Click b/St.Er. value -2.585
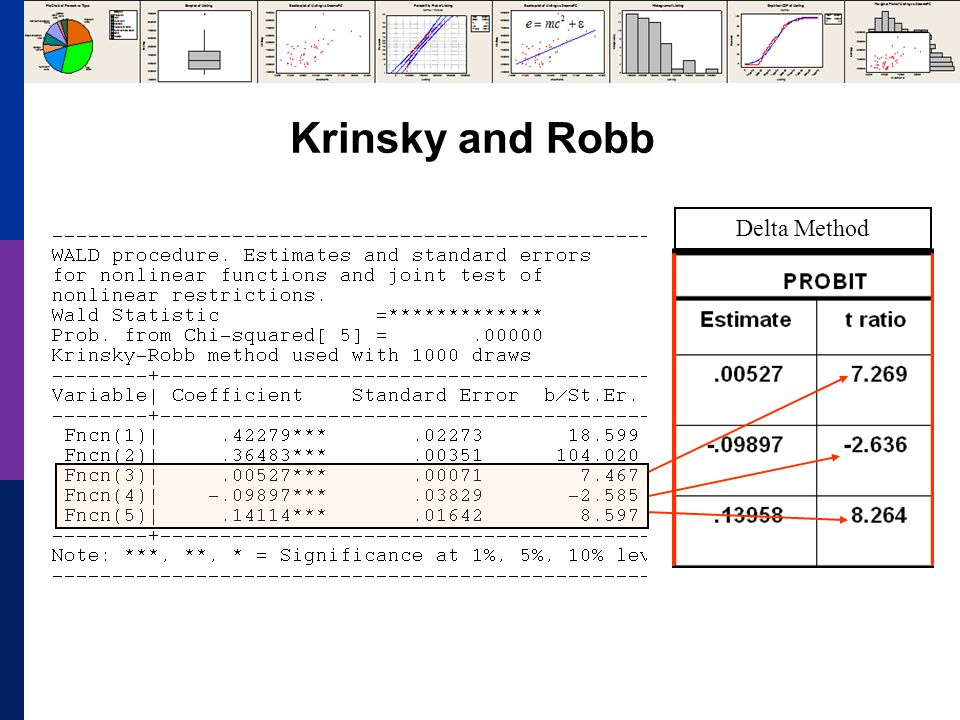Screen dimensions: 960x720 (604, 495)
